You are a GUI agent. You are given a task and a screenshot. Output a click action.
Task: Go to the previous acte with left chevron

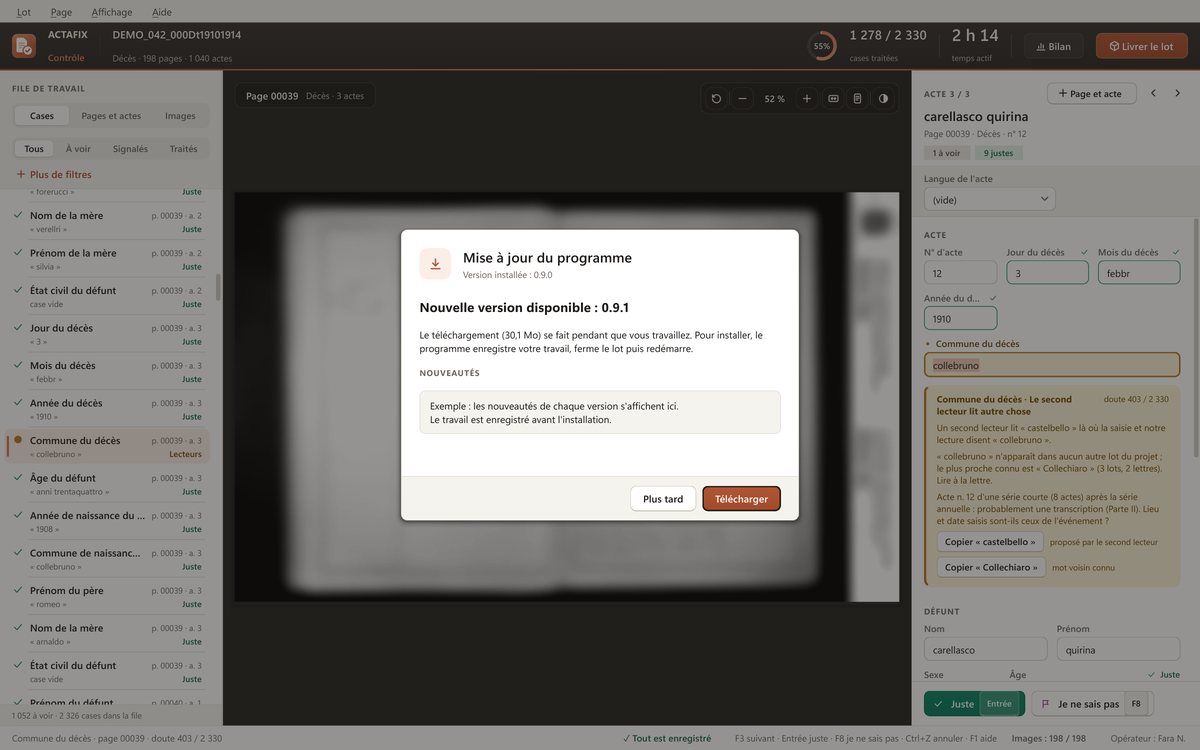[x=1153, y=93]
